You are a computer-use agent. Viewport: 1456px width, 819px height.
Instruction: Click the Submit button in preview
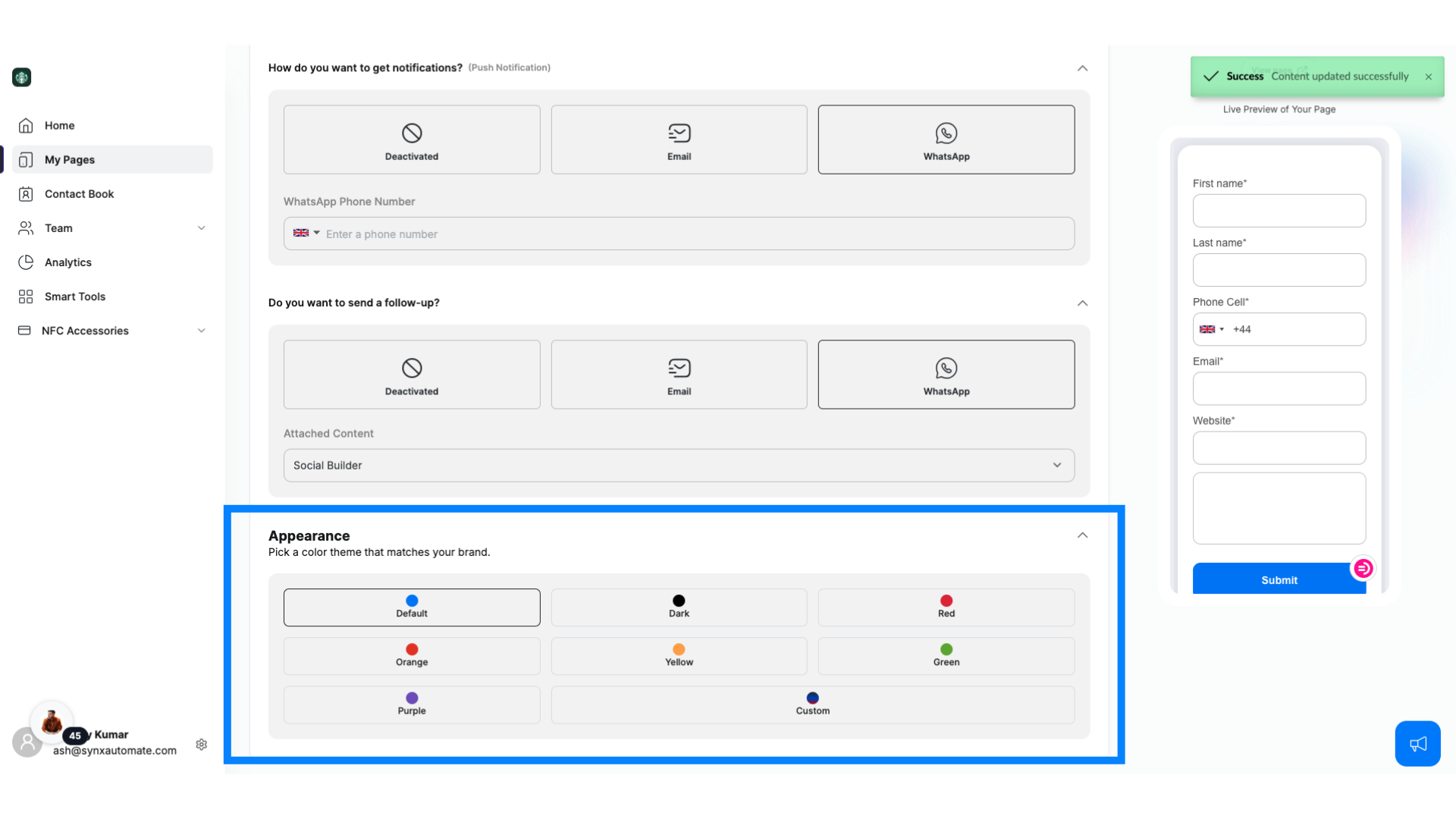coord(1279,580)
